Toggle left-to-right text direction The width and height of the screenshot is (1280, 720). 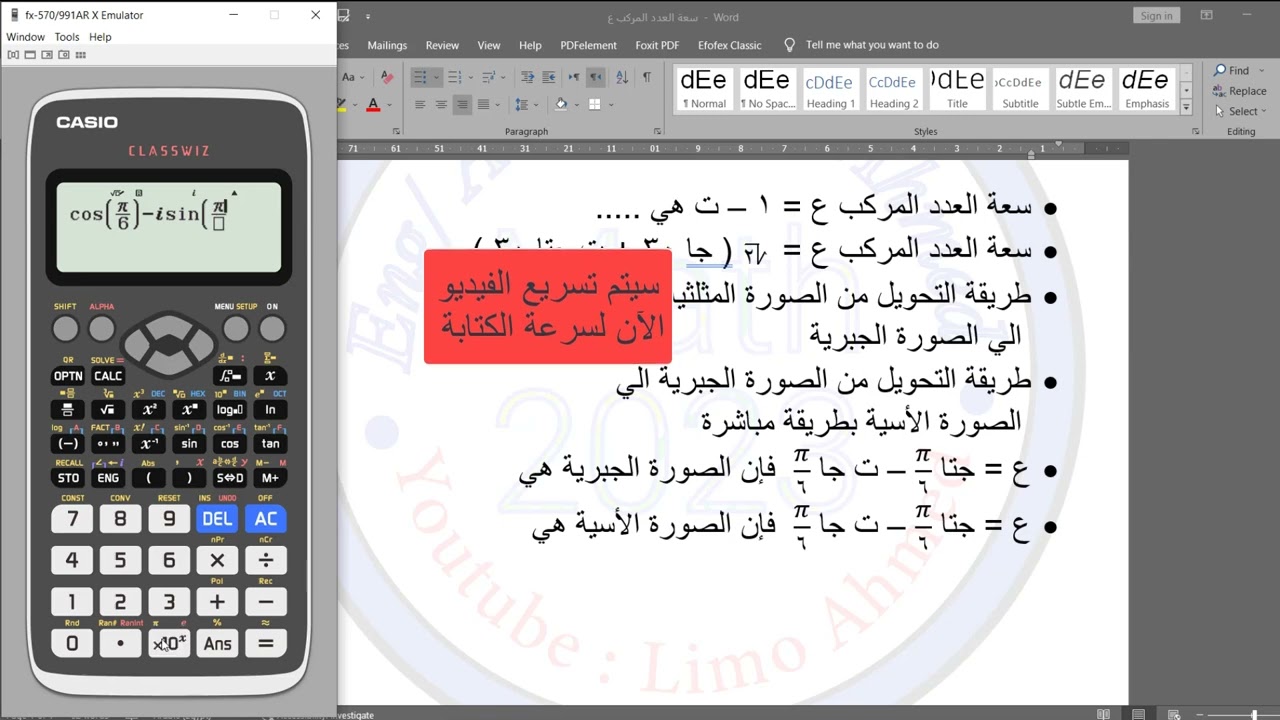tap(574, 77)
